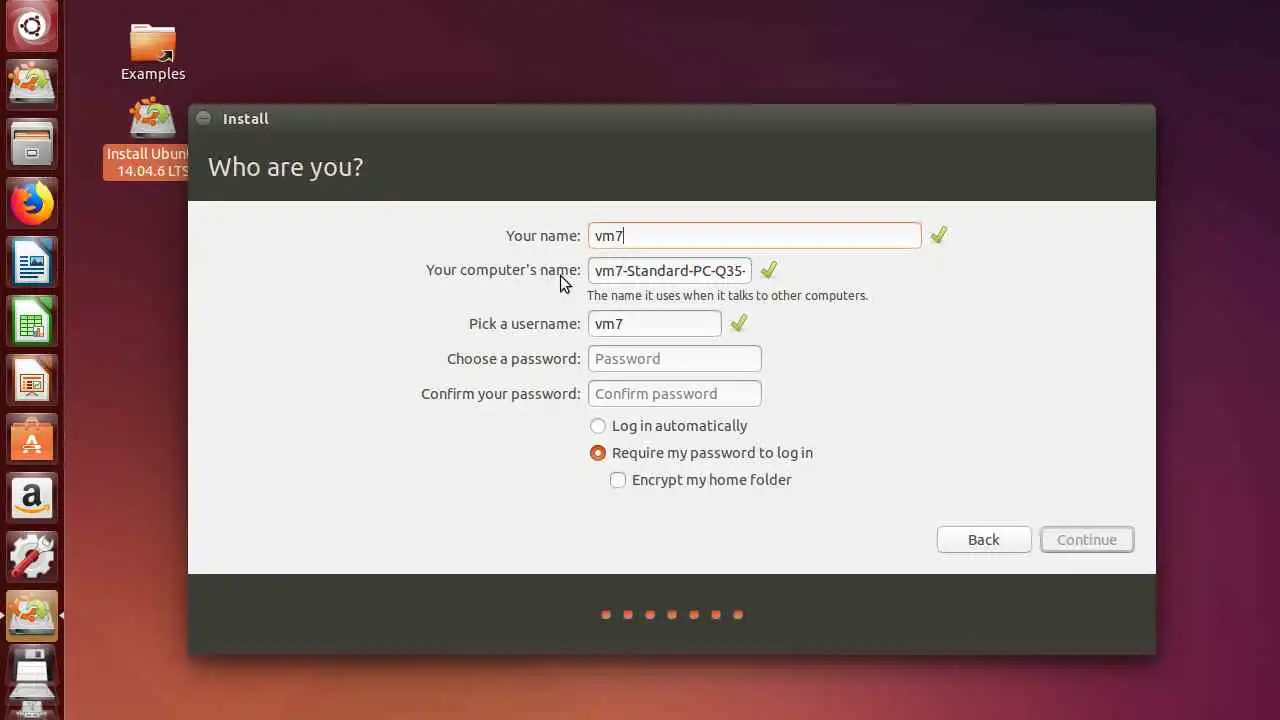Focus the computer's name field
The image size is (1280, 720).
(670, 271)
